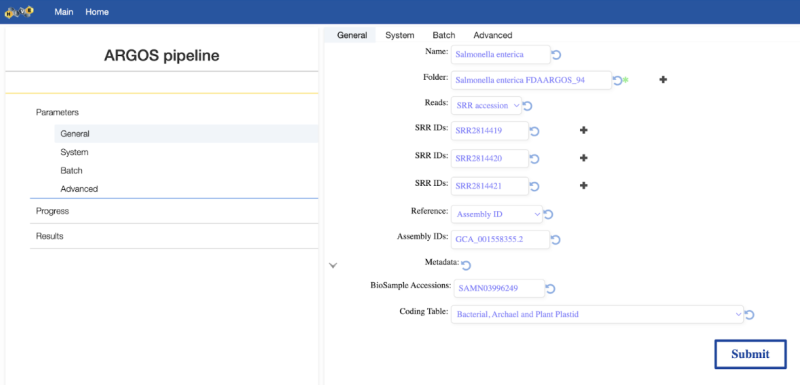The width and height of the screenshot is (800, 389).
Task: Reset the Reference dropdown value
Action: coord(548,214)
